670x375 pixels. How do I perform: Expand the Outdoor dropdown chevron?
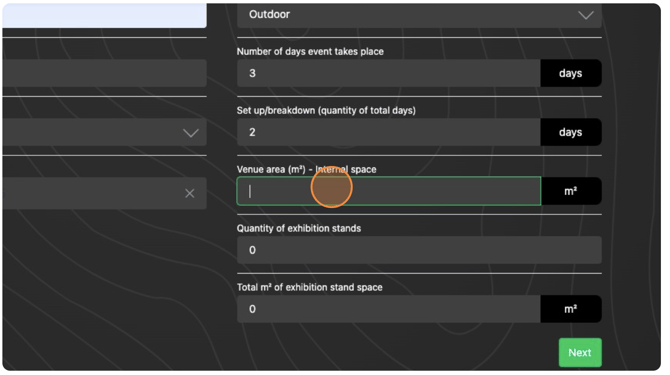[585, 15]
